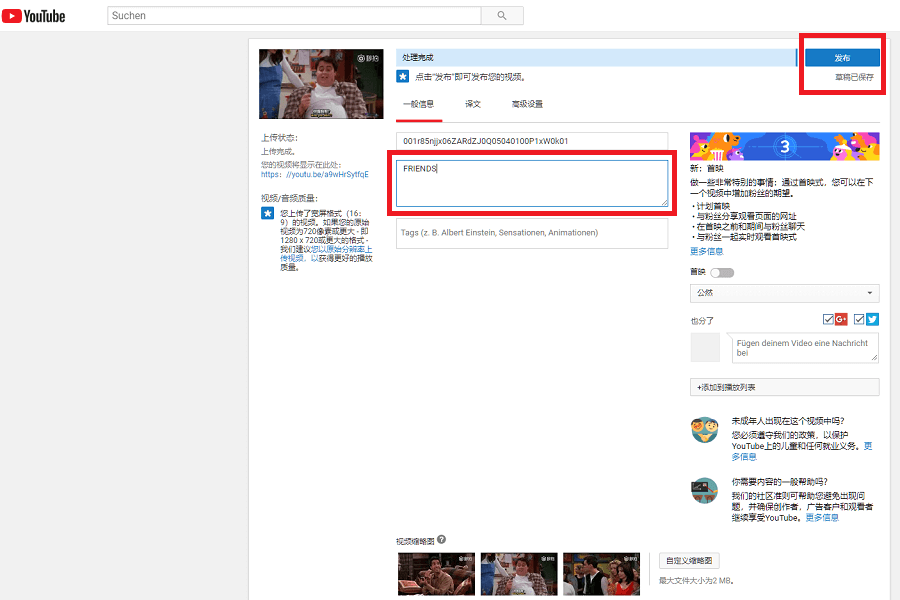This screenshot has height=600, width=900.
Task: Select the first video thumbnail option
Action: pos(436,574)
